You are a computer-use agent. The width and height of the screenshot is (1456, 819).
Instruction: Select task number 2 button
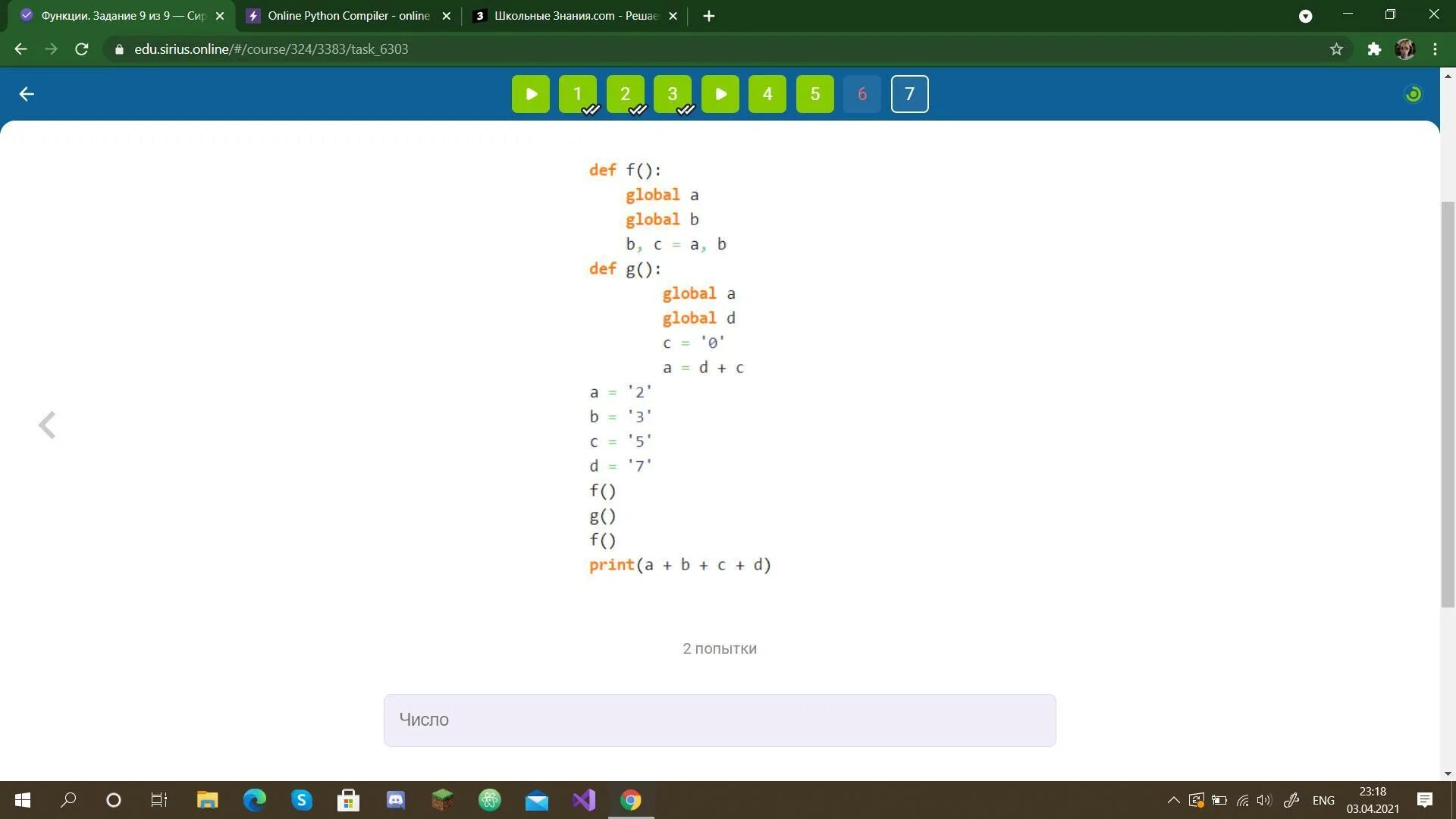pyautogui.click(x=624, y=93)
